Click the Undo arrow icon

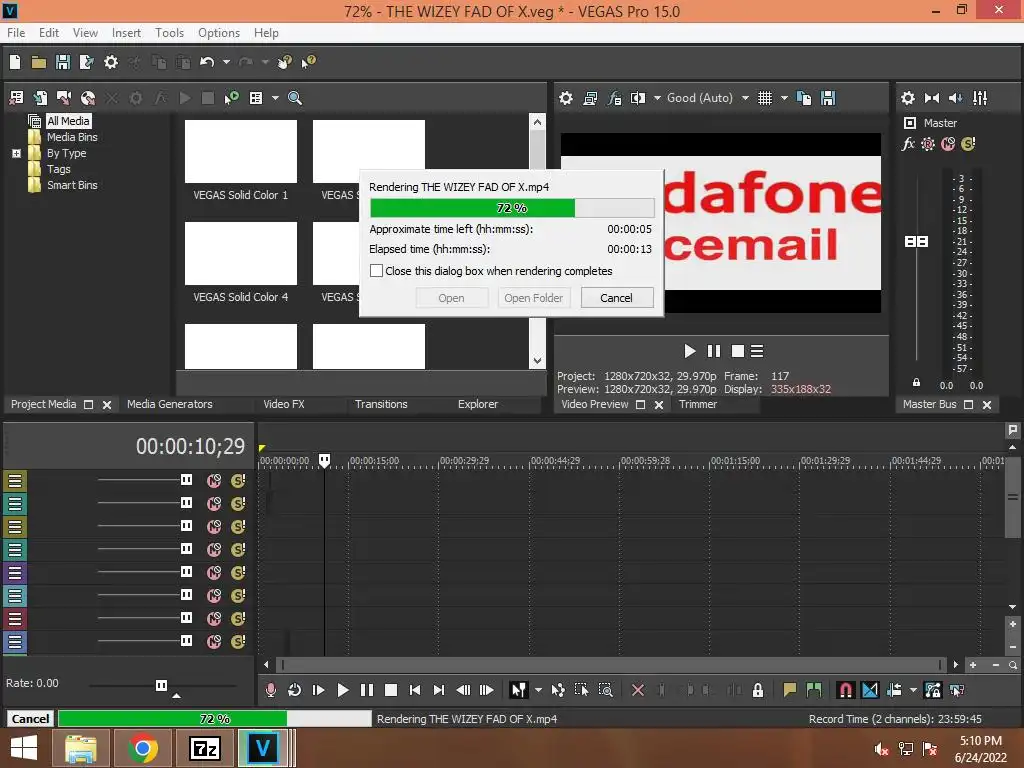click(x=207, y=62)
